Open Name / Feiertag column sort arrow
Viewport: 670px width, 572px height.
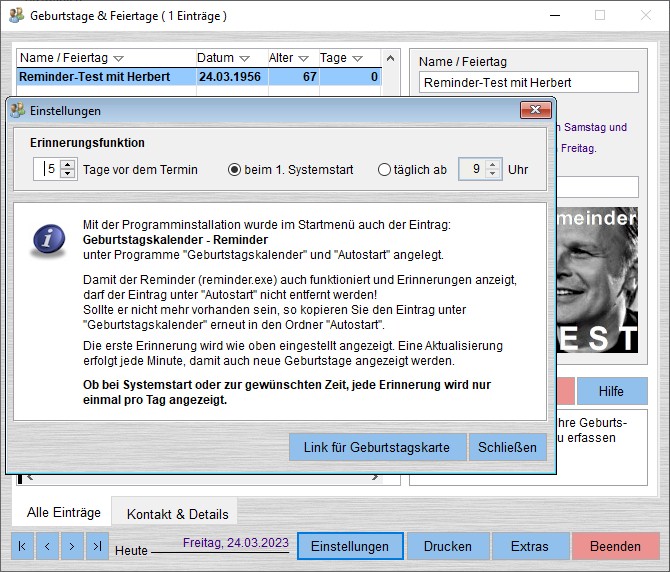pyautogui.click(x=118, y=59)
